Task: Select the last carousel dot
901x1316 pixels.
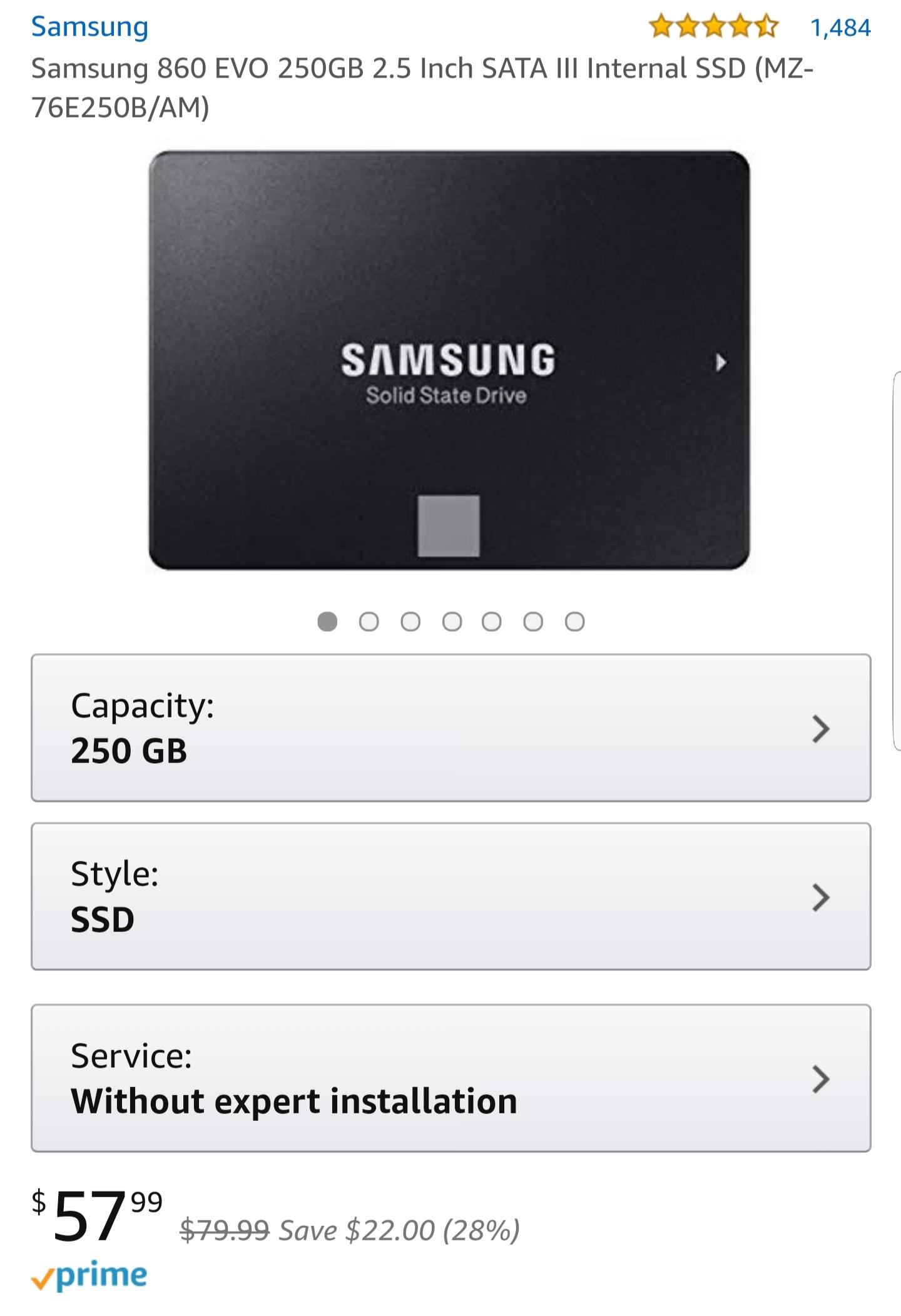Action: 574,621
